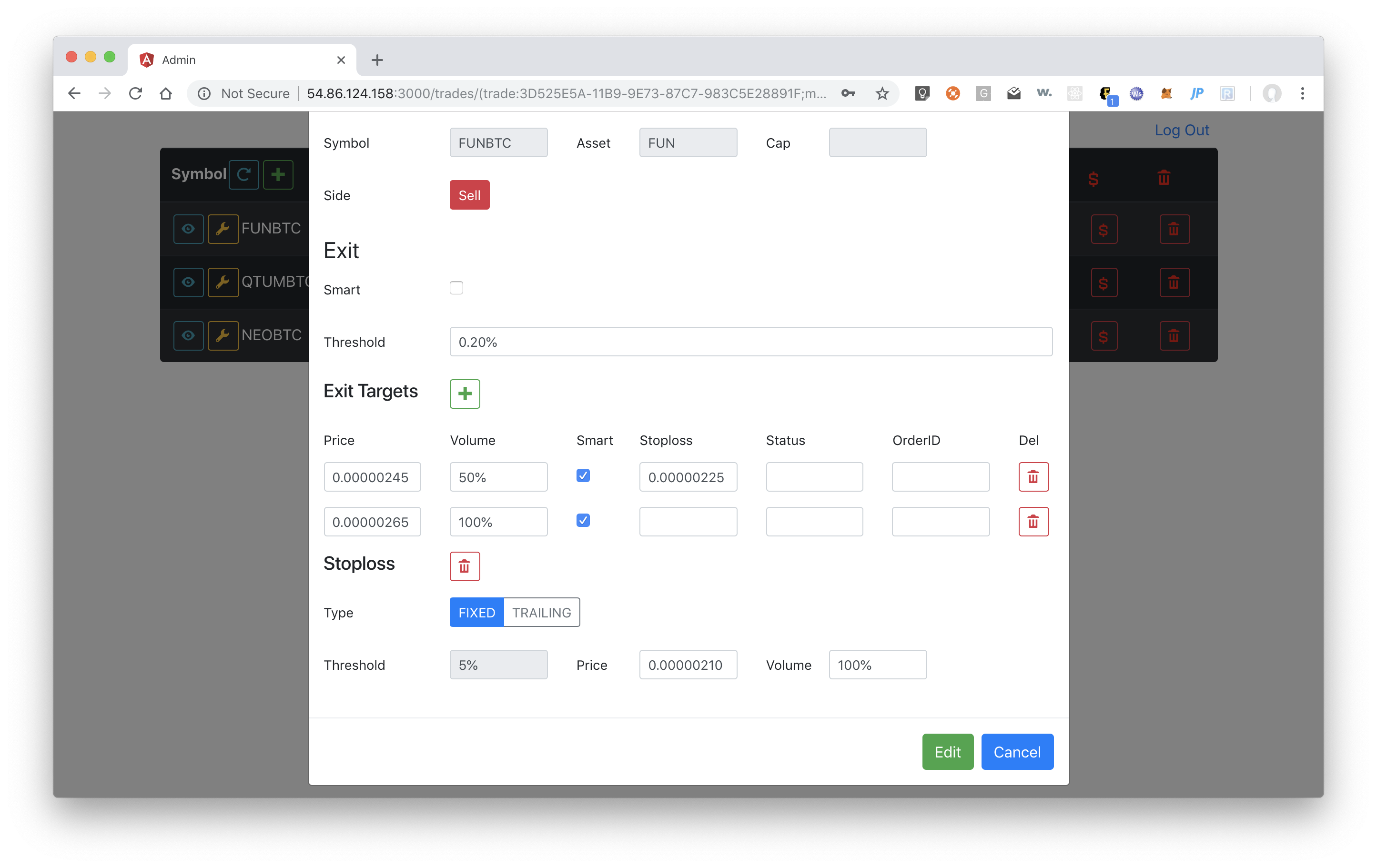Select TRAILING stoploss type

pyautogui.click(x=541, y=612)
